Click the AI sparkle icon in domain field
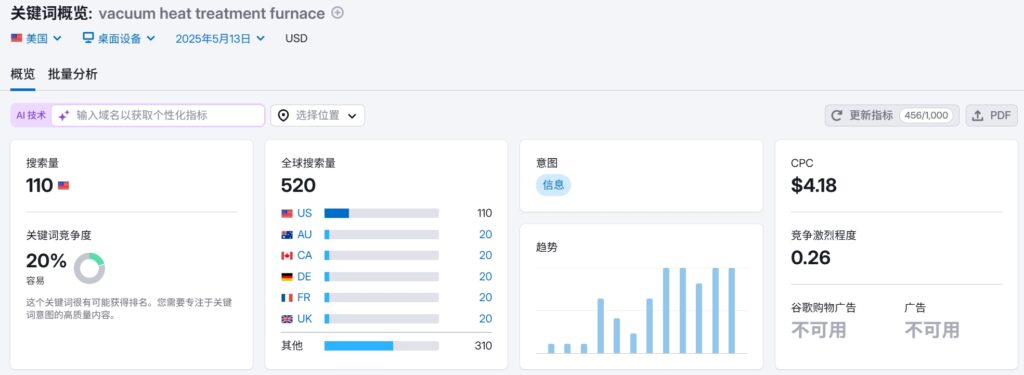This screenshot has width=1024, height=375. (x=64, y=116)
